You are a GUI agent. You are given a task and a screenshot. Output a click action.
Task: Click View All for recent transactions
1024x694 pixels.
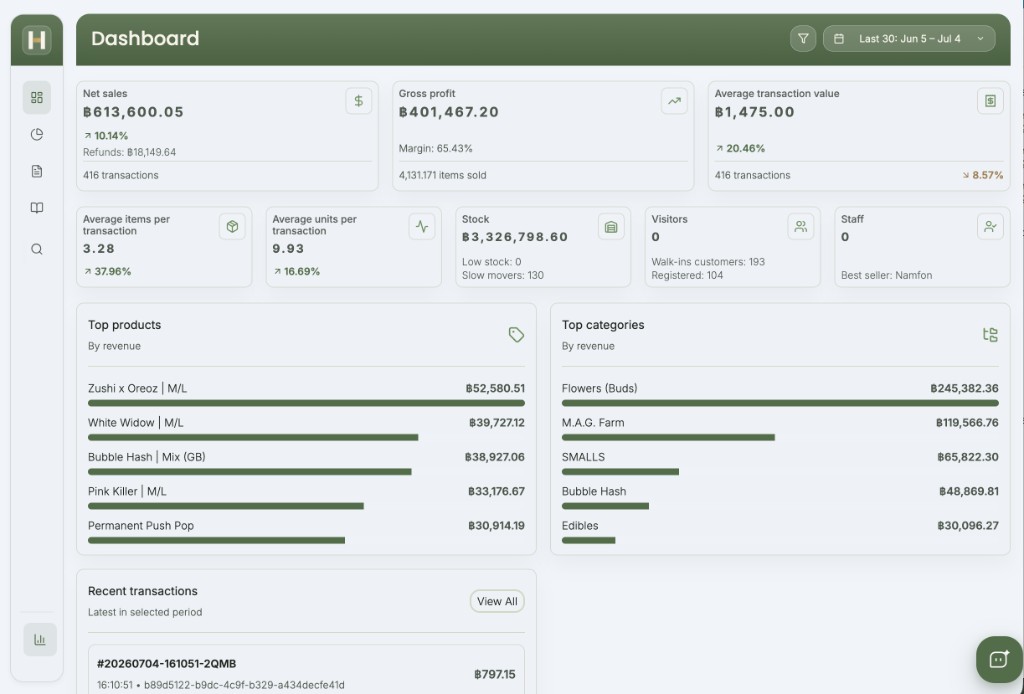pyautogui.click(x=497, y=601)
